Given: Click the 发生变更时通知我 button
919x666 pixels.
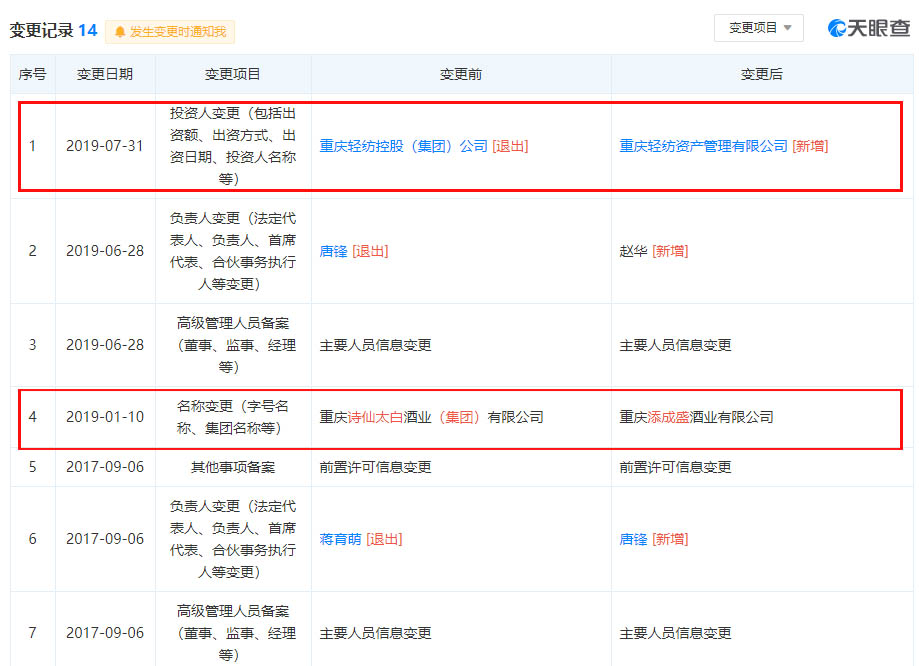Looking at the screenshot, I should [170, 32].
